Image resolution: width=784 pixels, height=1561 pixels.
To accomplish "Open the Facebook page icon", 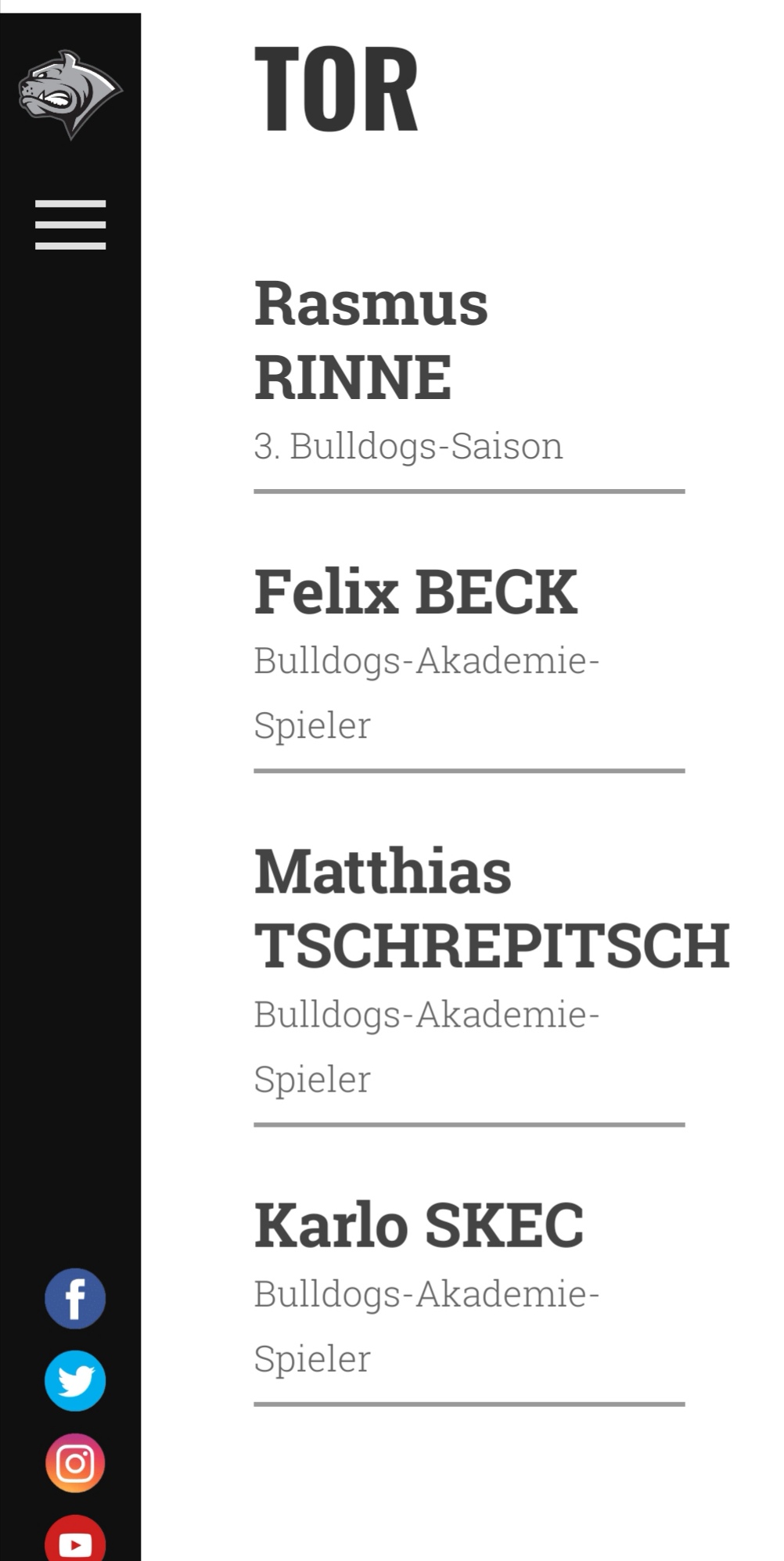I will pyautogui.click(x=75, y=1298).
